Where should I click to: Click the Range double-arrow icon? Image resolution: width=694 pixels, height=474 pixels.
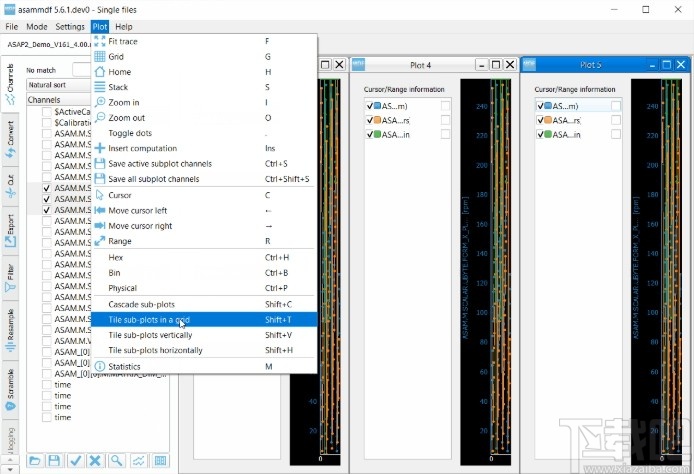(100, 241)
